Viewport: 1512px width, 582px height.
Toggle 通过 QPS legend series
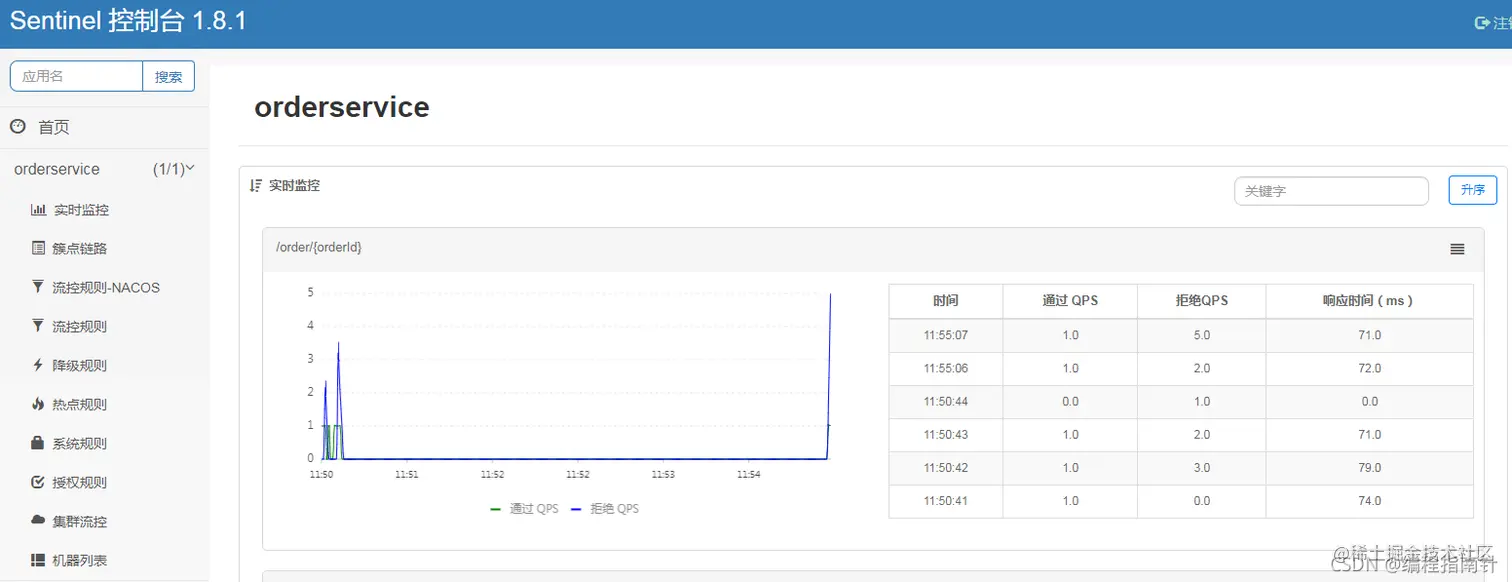(x=524, y=508)
